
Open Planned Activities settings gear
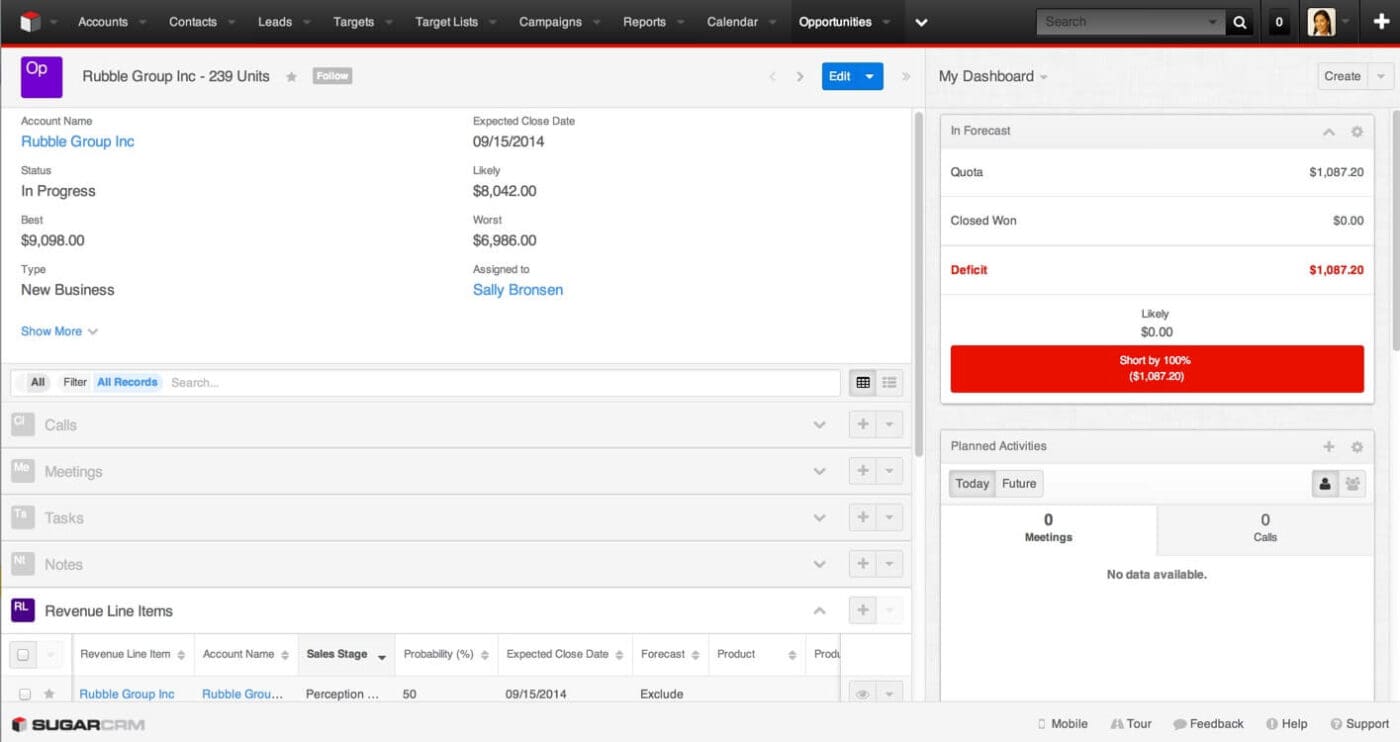[x=1357, y=447]
